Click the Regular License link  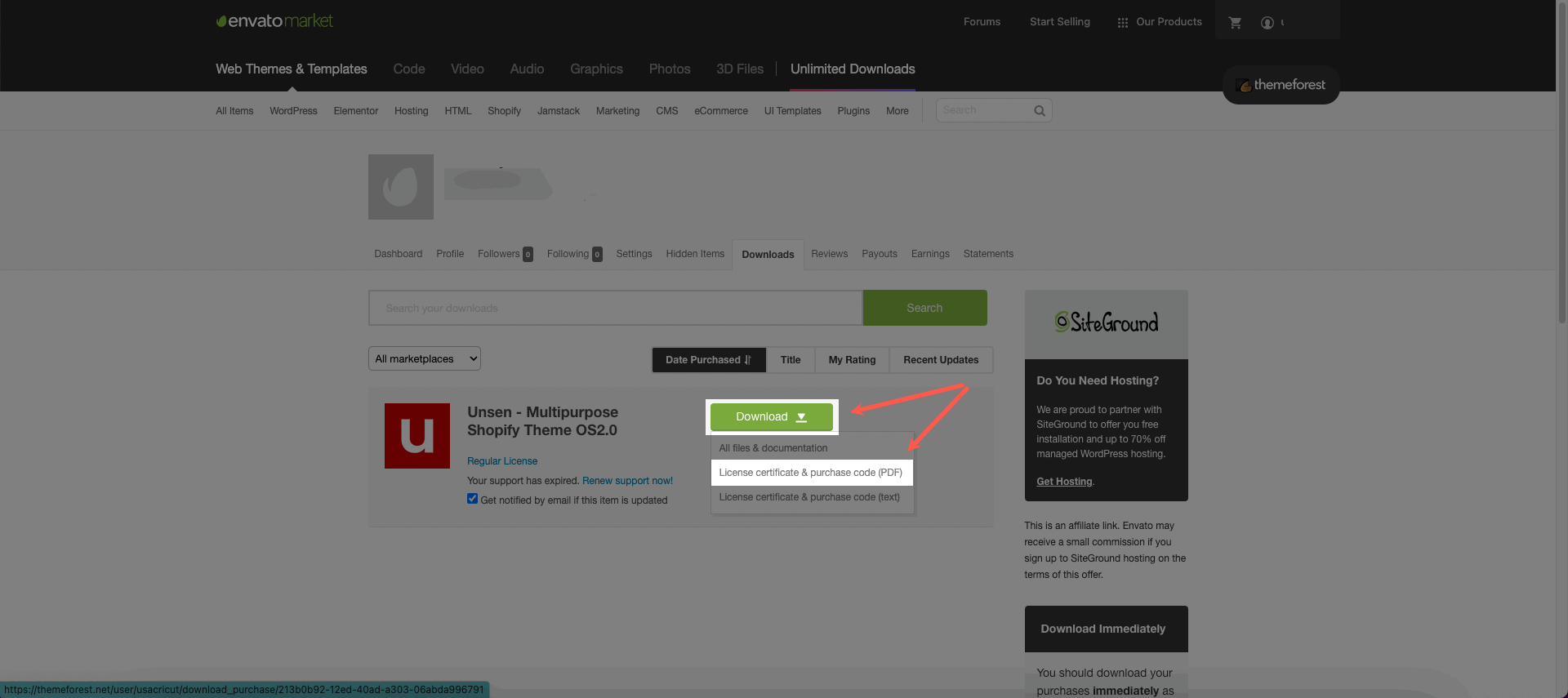(x=502, y=461)
